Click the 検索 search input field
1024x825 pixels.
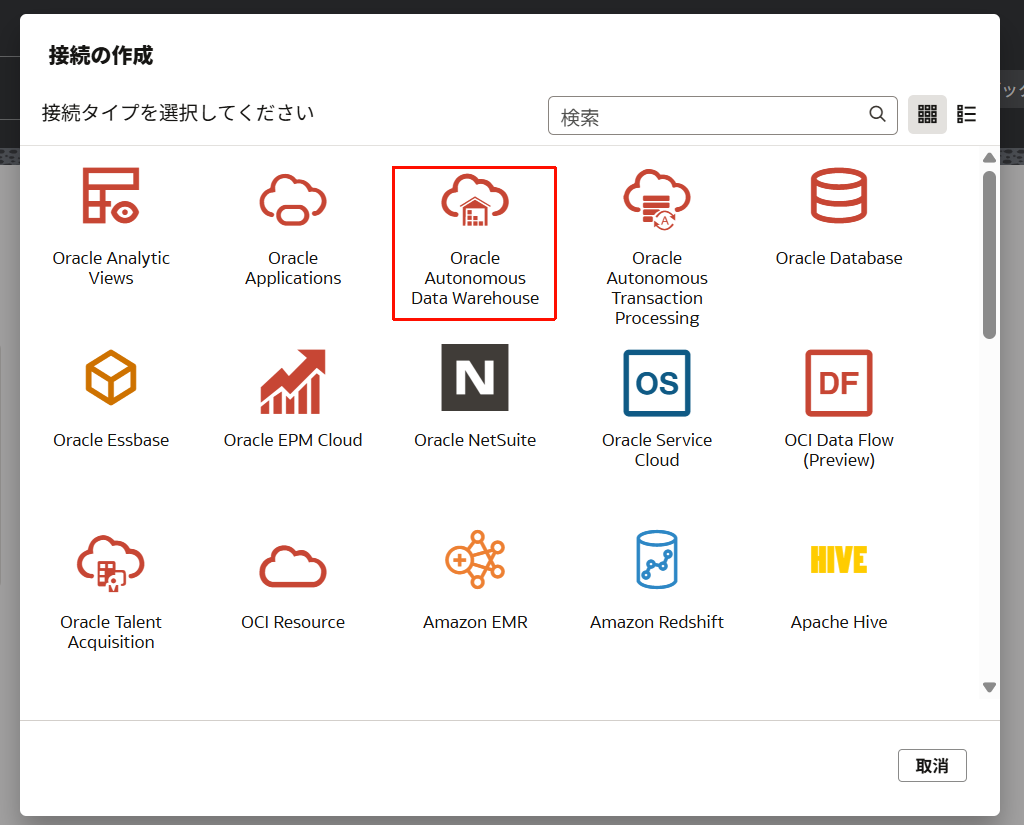coord(722,116)
